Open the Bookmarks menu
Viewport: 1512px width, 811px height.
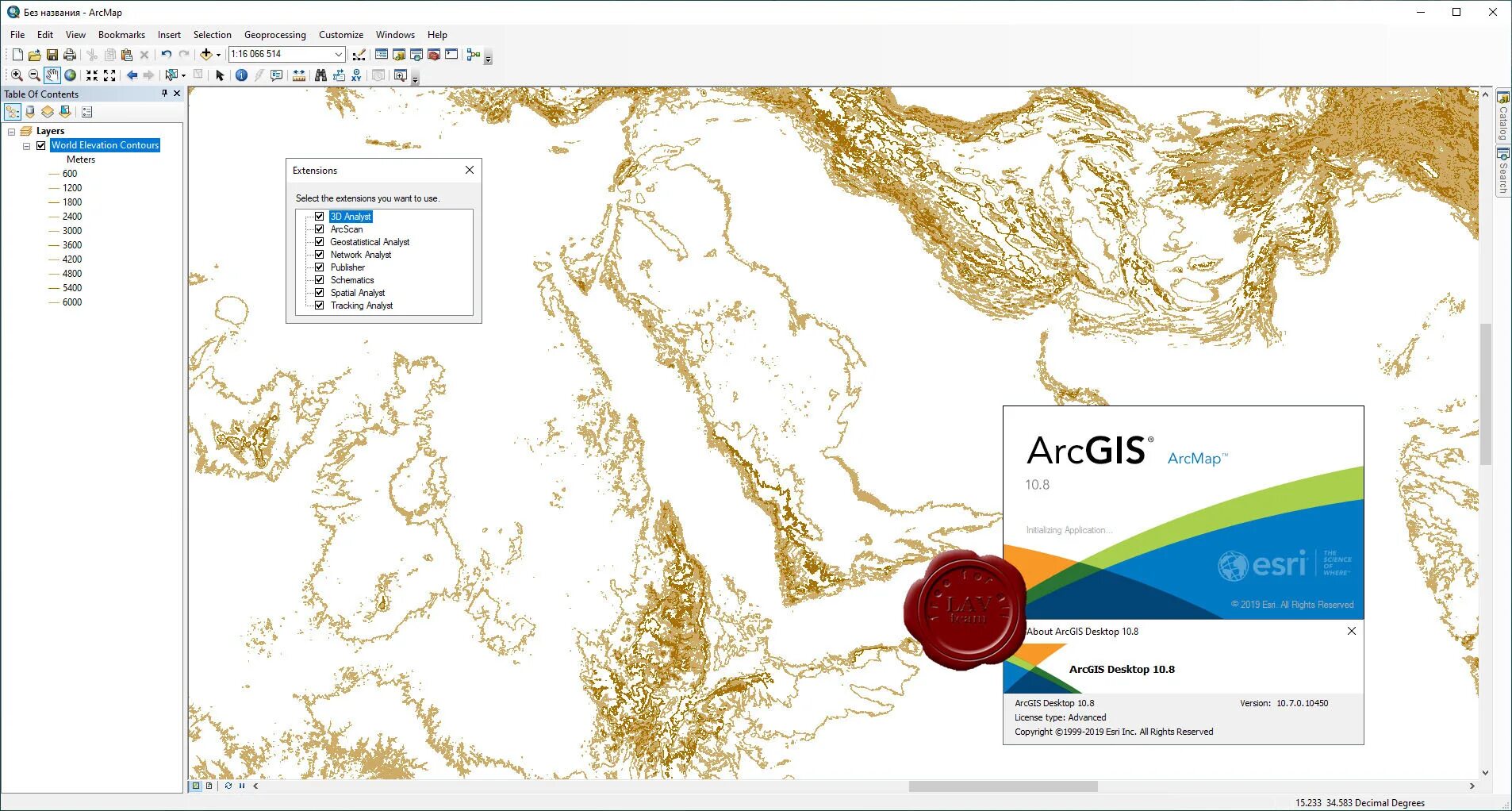(121, 35)
